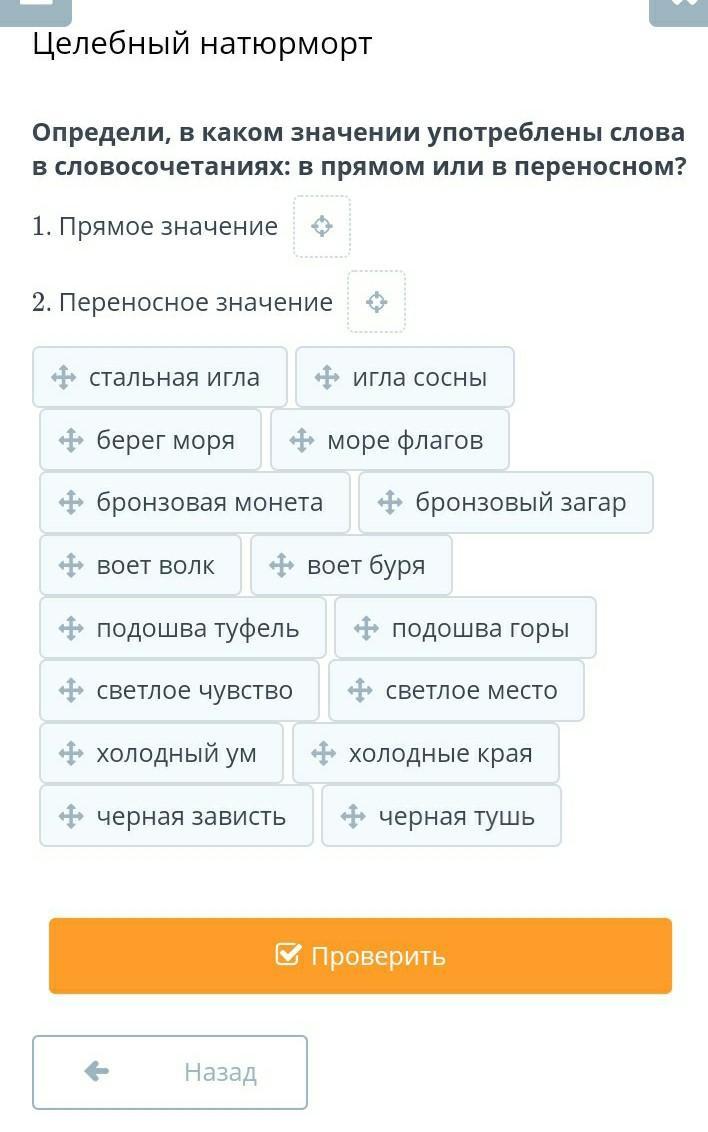Click the move icon of 'игла сосны'

click(327, 377)
